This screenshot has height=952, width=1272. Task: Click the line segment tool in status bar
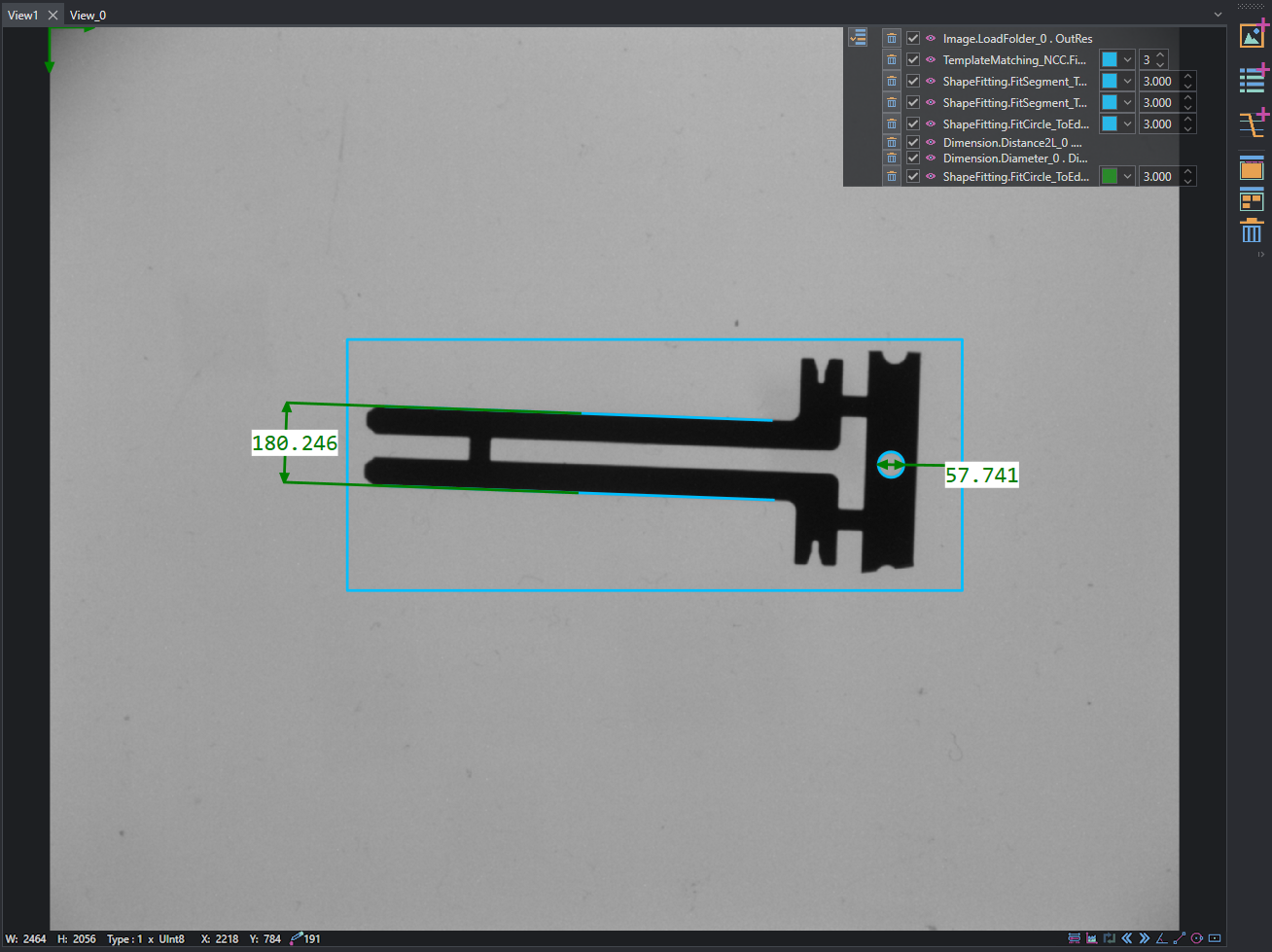pyautogui.click(x=1180, y=938)
